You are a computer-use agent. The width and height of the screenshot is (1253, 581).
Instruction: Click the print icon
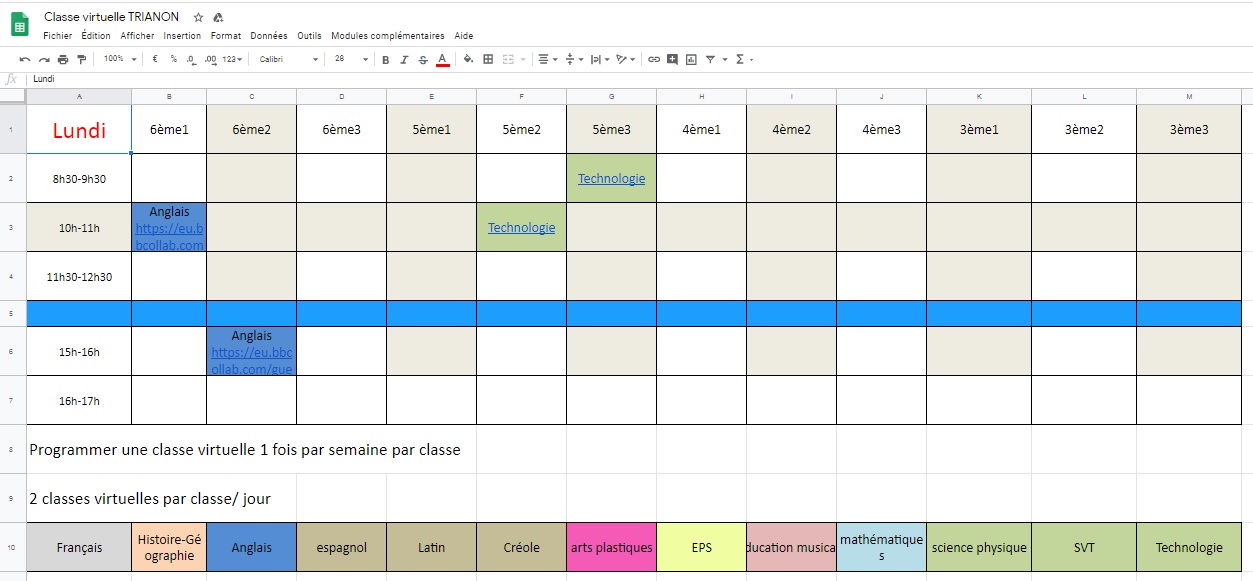pos(63,60)
